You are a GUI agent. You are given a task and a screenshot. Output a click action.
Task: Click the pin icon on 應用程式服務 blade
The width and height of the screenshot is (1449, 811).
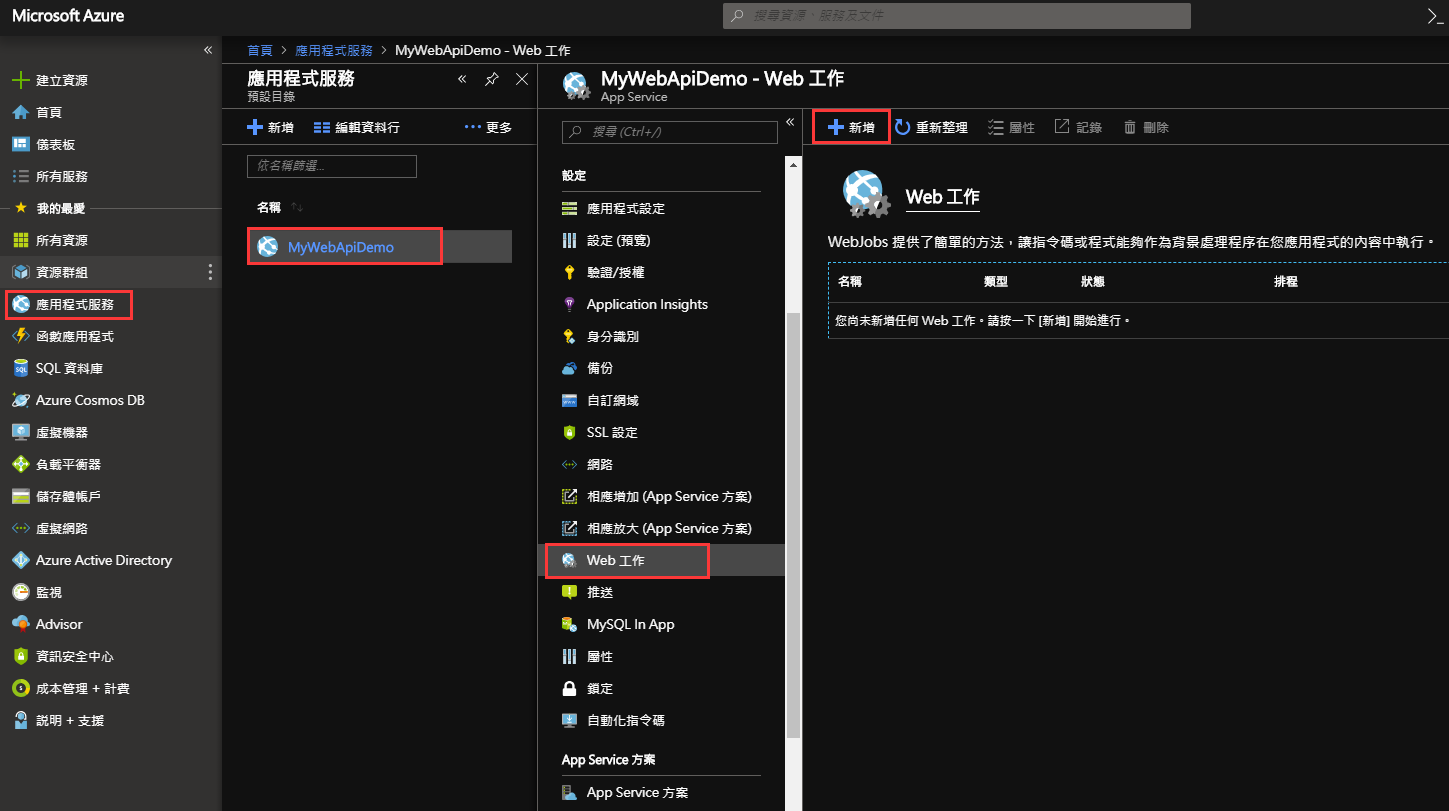pyautogui.click(x=492, y=79)
